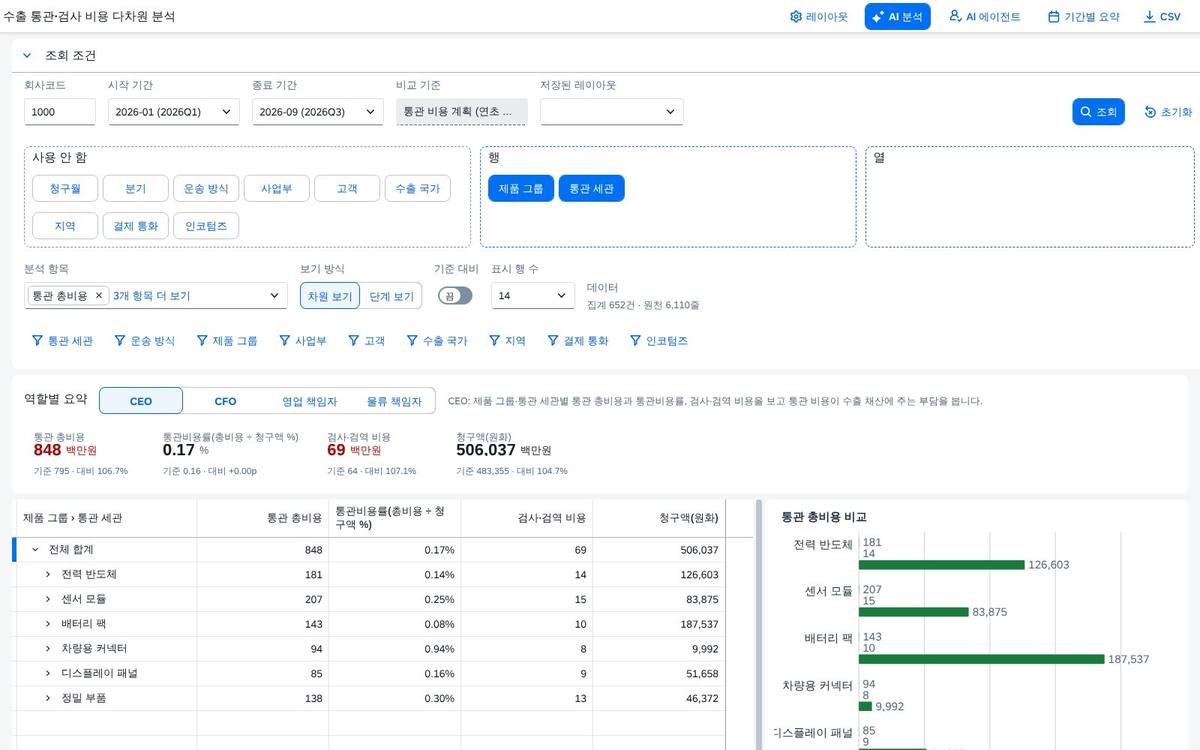Click the 전력 반도체 chart bar 126,603
This screenshot has height=750, width=1200.
coord(942,565)
